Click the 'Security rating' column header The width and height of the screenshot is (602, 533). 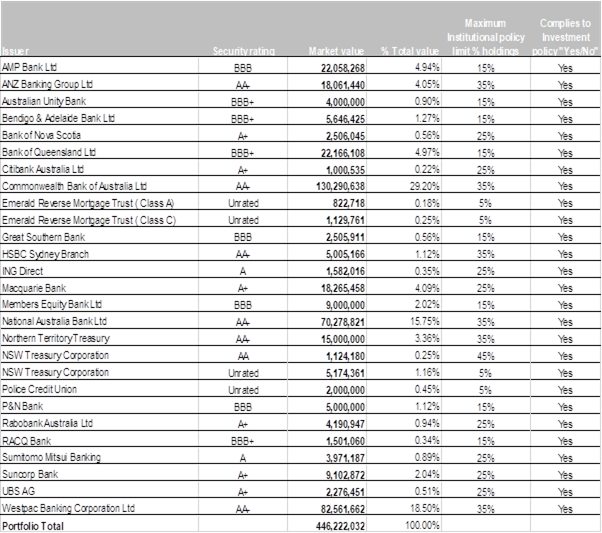coord(244,51)
